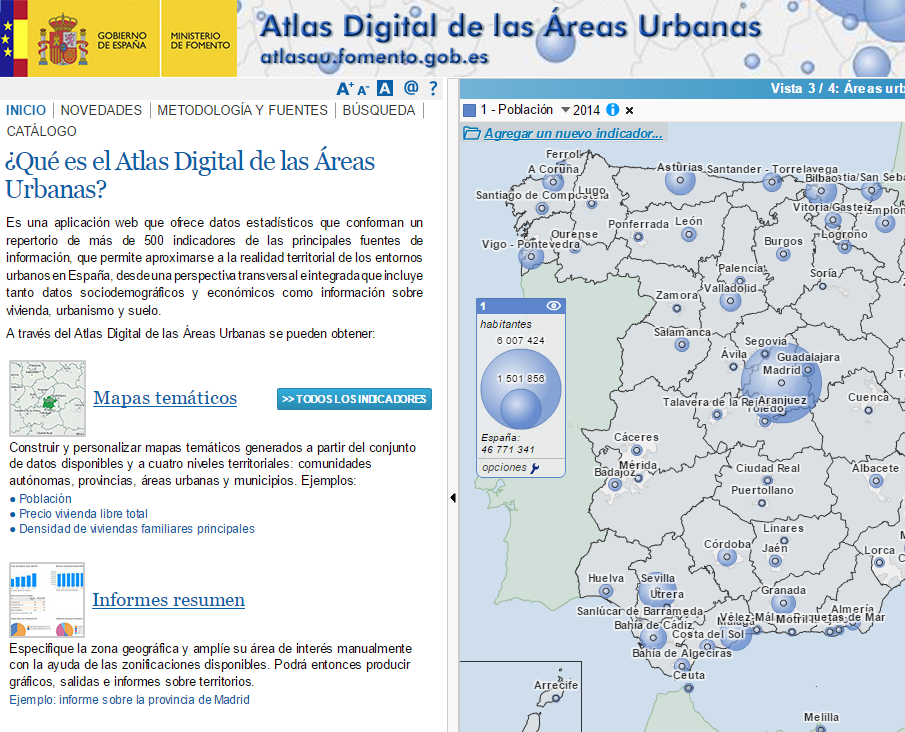Select the Huelva marker on the map
905x732 pixels.
click(605, 591)
